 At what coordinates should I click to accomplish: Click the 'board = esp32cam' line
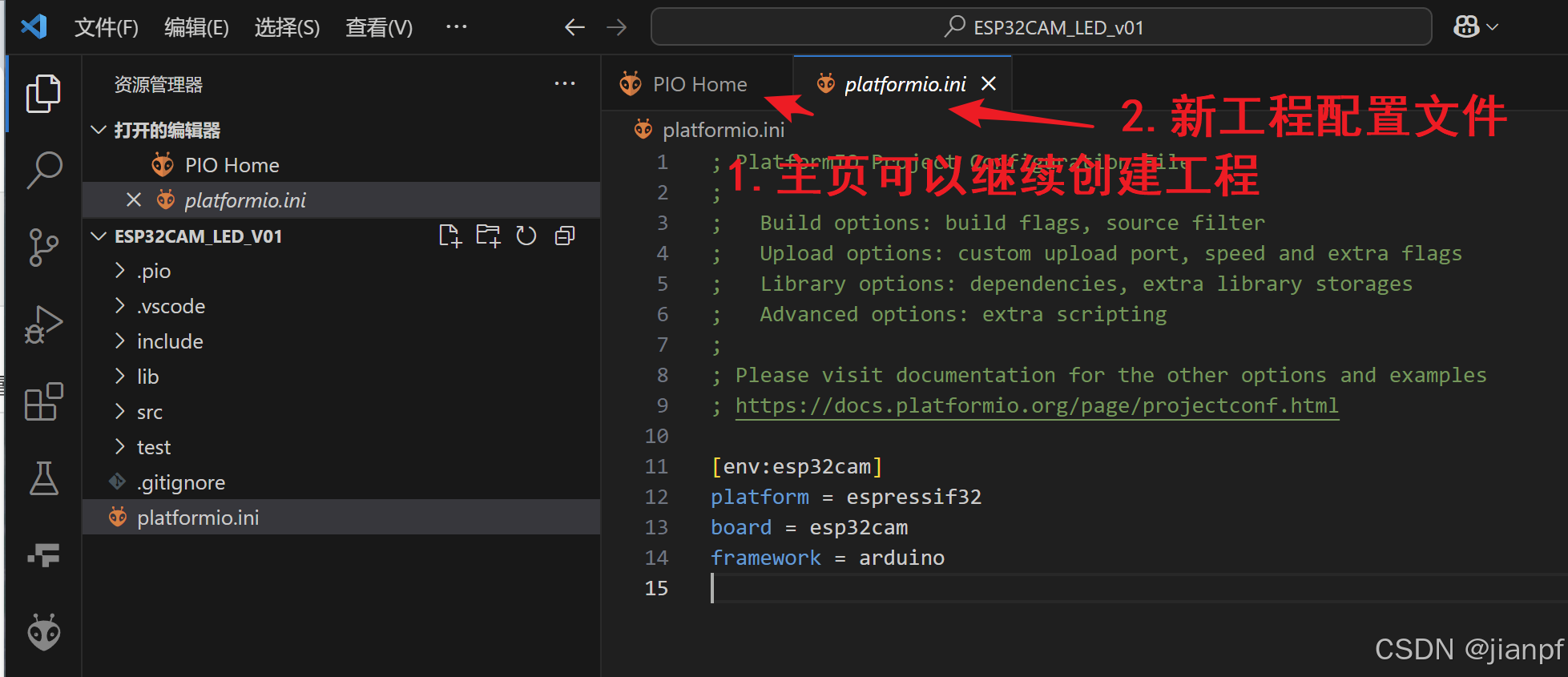[x=809, y=527]
